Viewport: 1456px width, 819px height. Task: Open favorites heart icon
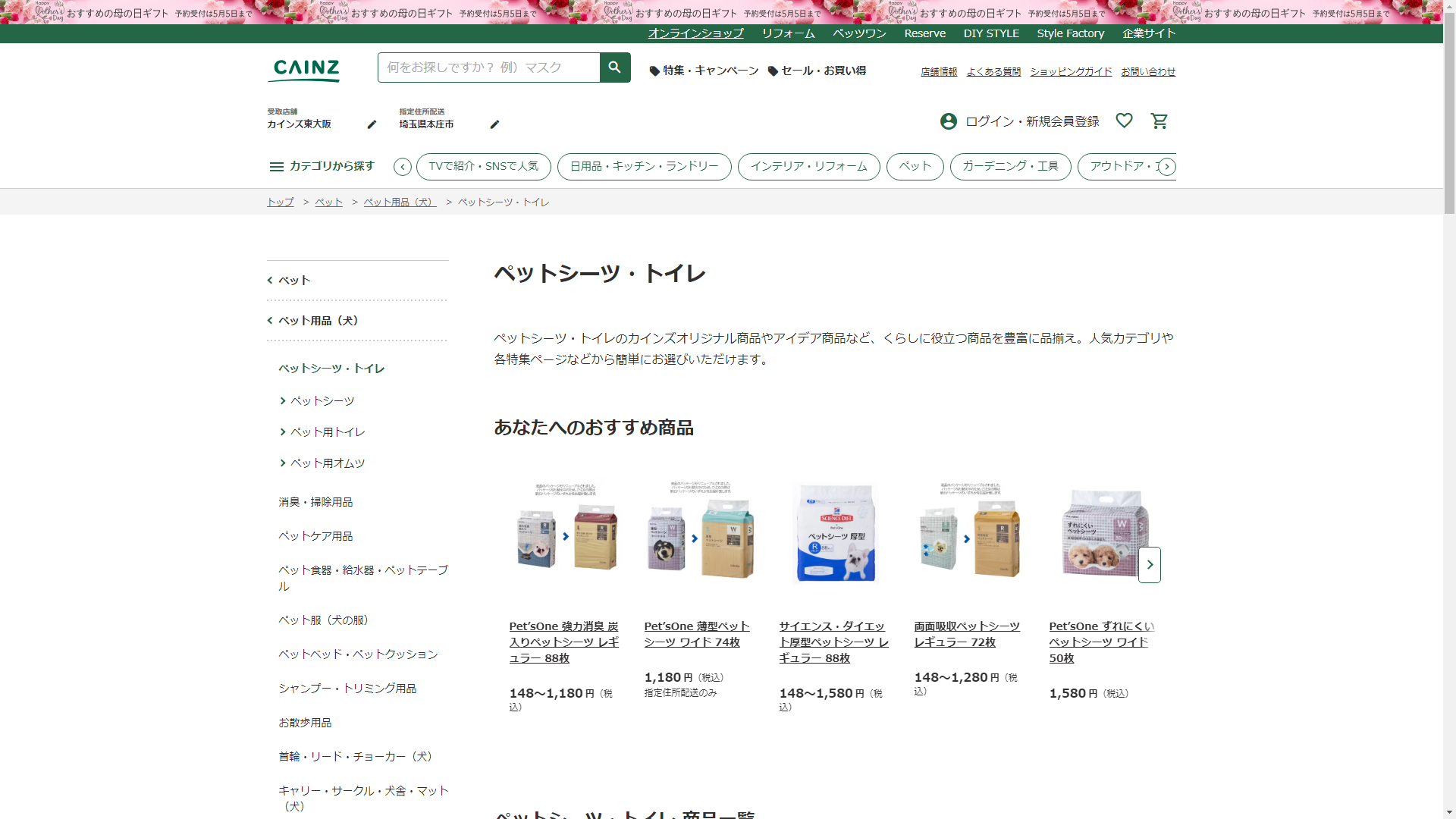[x=1124, y=121]
